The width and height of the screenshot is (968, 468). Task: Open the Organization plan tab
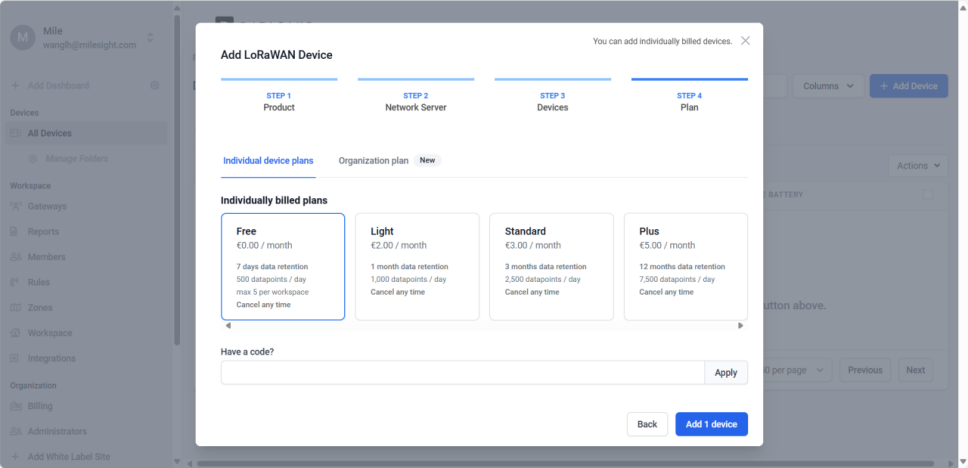pos(390,161)
